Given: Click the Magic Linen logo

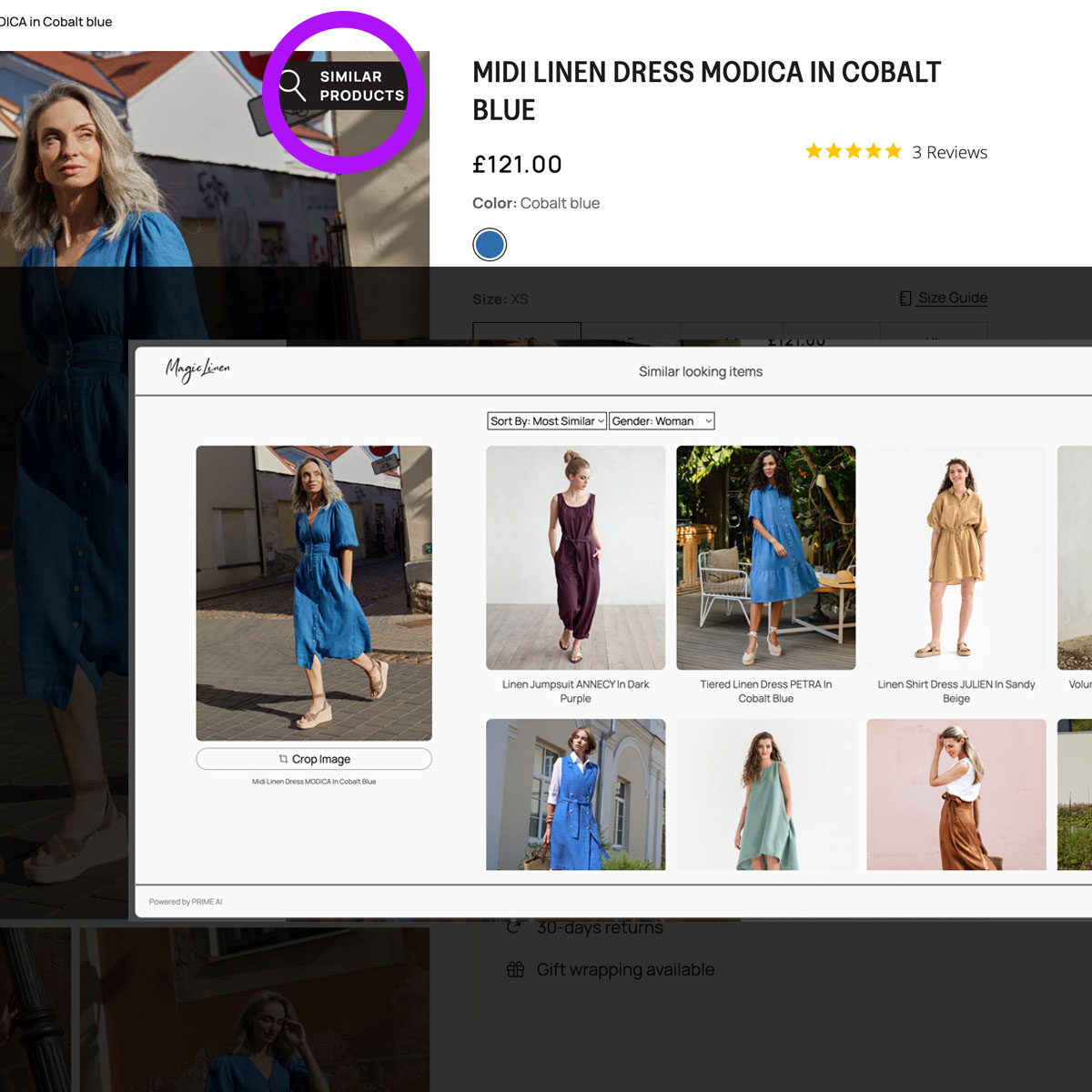Looking at the screenshot, I should 196,370.
